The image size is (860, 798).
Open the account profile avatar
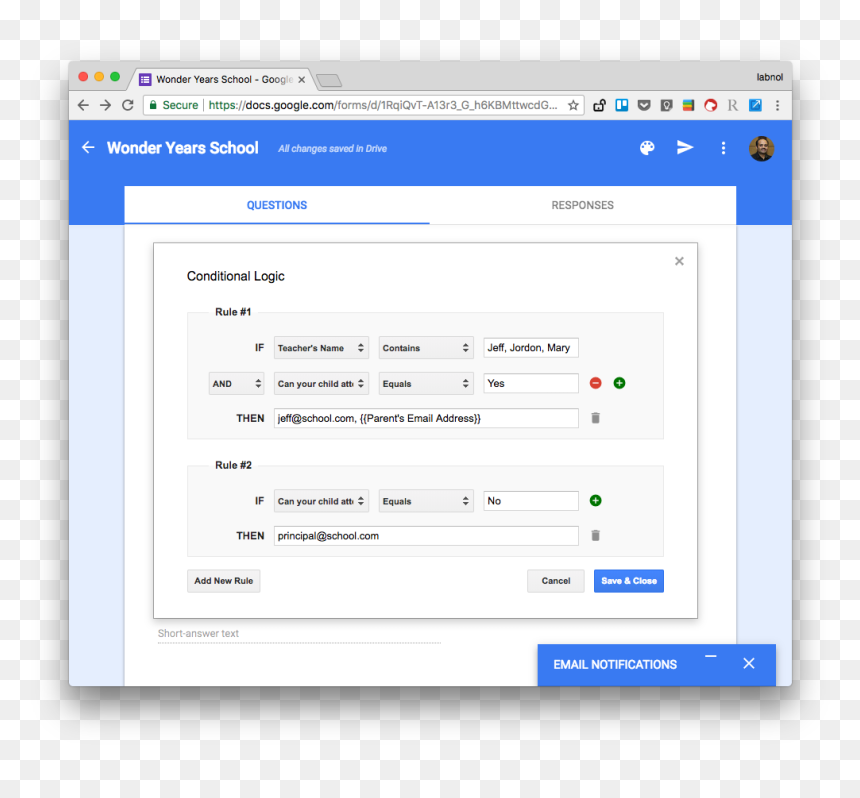click(x=761, y=148)
